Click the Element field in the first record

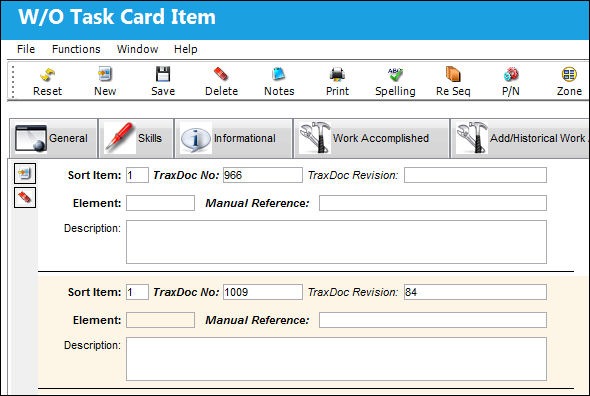(160, 203)
